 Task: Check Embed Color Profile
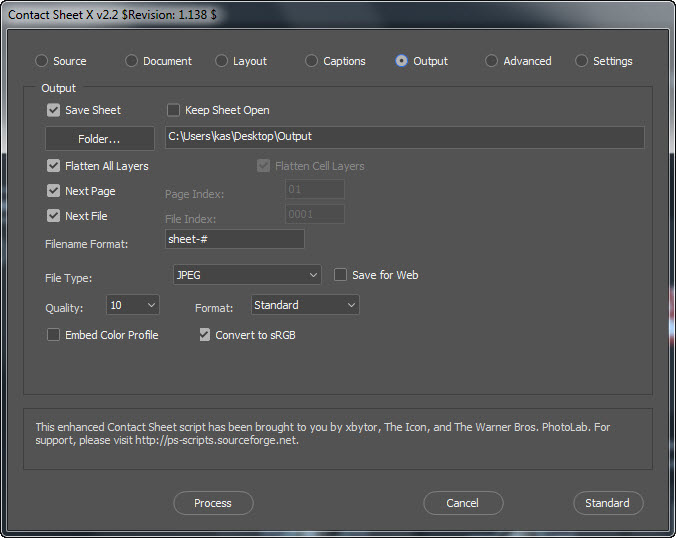53,335
